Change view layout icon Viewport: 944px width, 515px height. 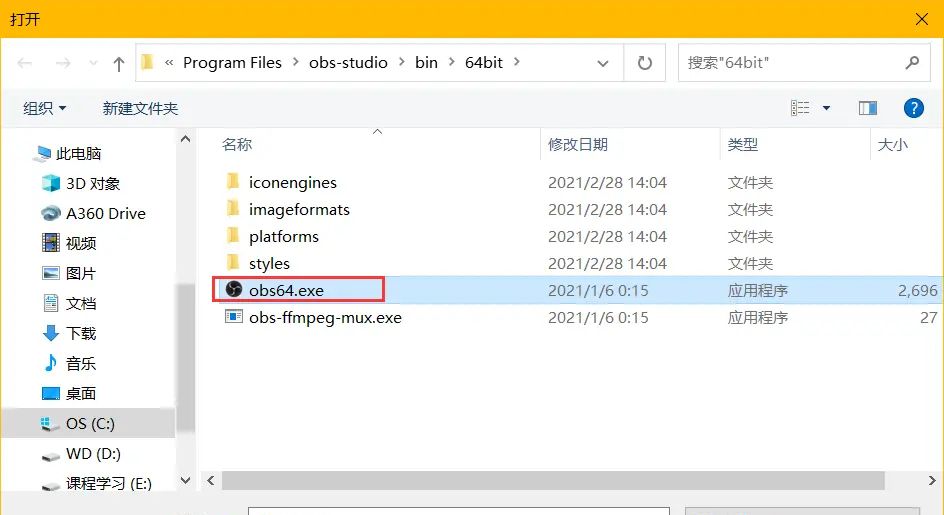point(800,108)
